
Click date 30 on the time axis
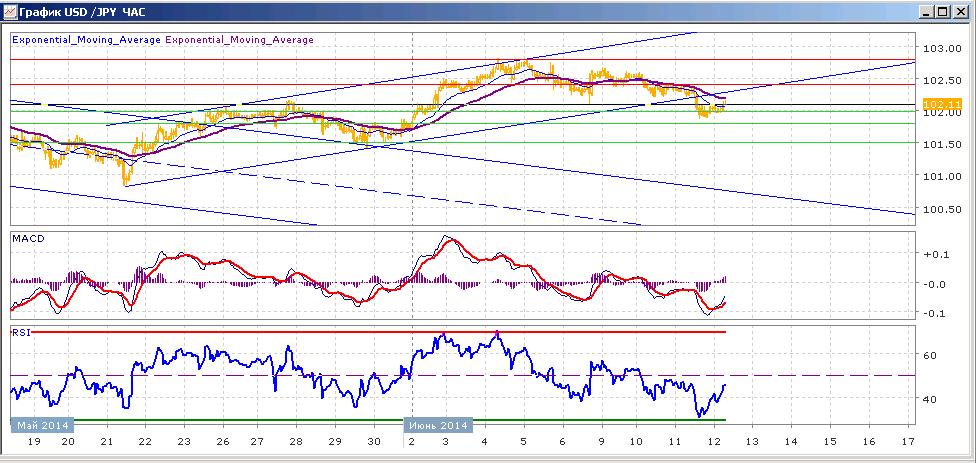pyautogui.click(x=373, y=441)
